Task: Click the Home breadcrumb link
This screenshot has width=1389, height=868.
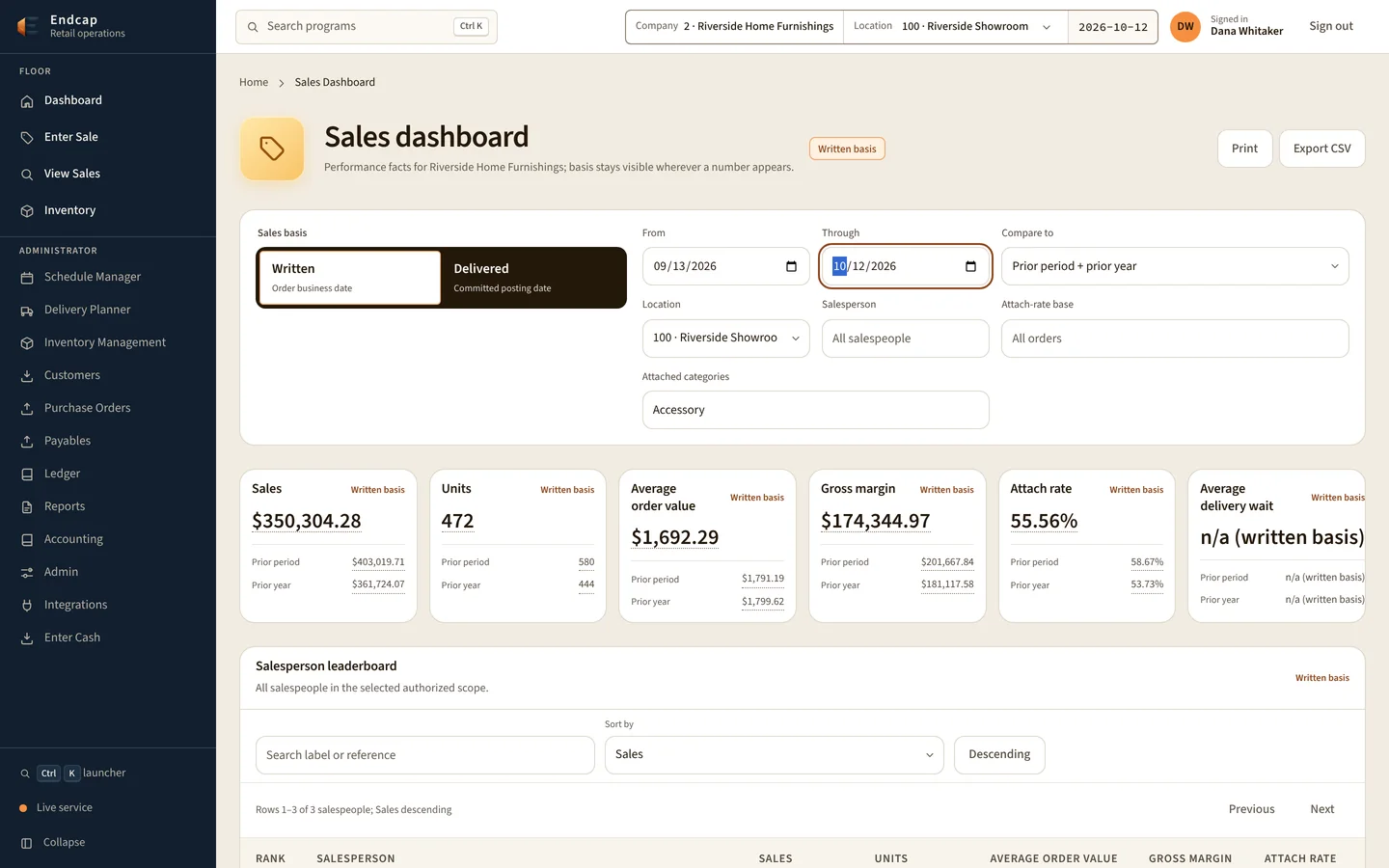Action: pos(254,83)
